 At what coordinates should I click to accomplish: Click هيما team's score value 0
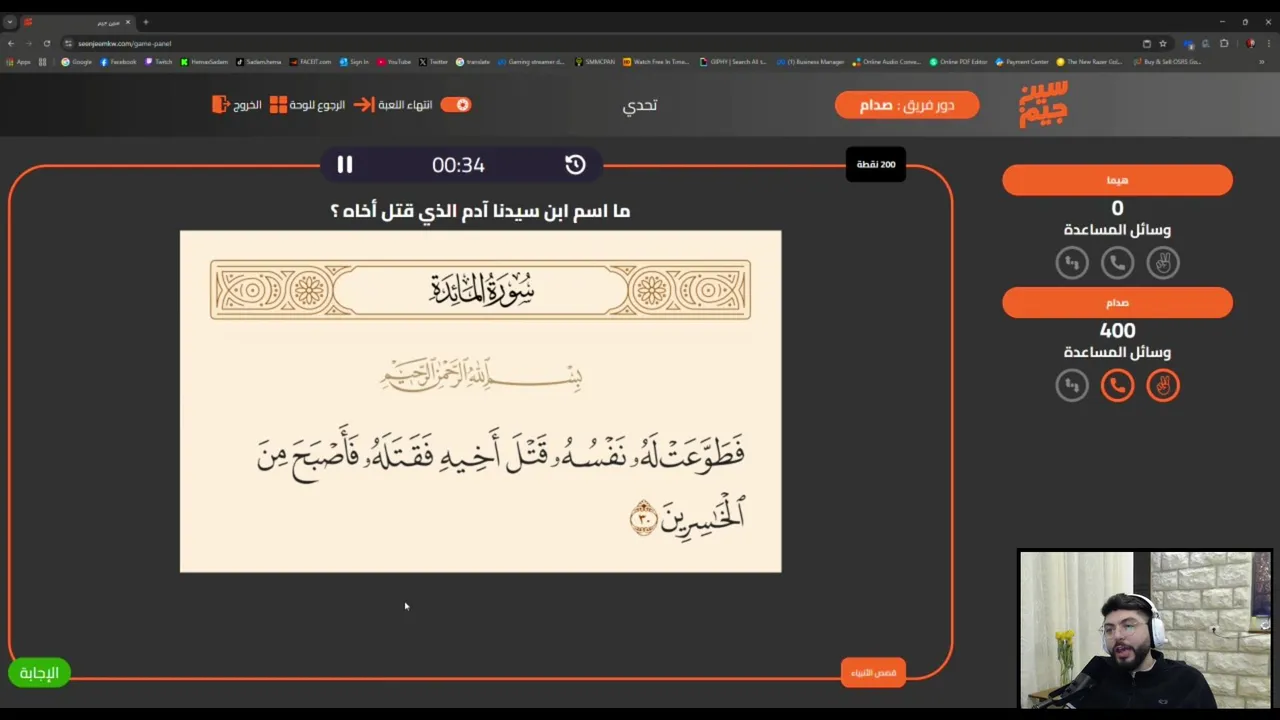[x=1117, y=208]
